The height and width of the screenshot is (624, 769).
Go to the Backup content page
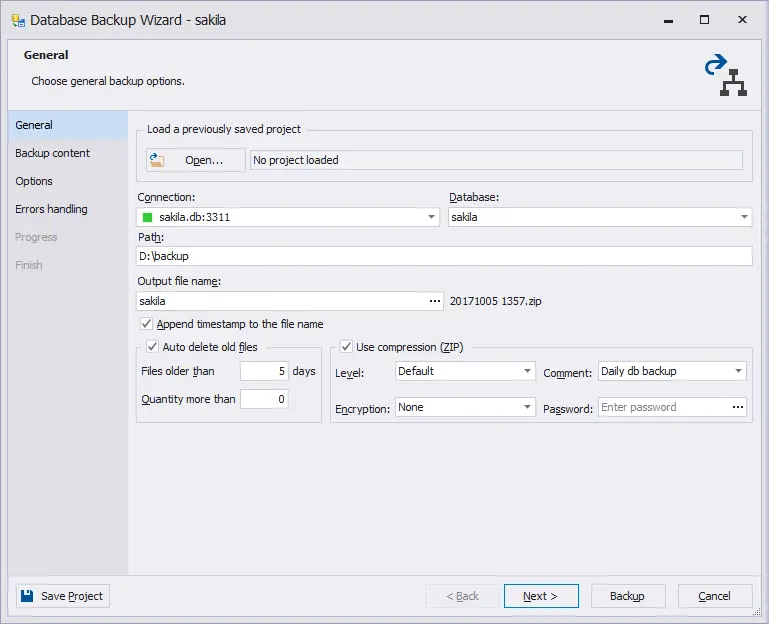(x=68, y=153)
